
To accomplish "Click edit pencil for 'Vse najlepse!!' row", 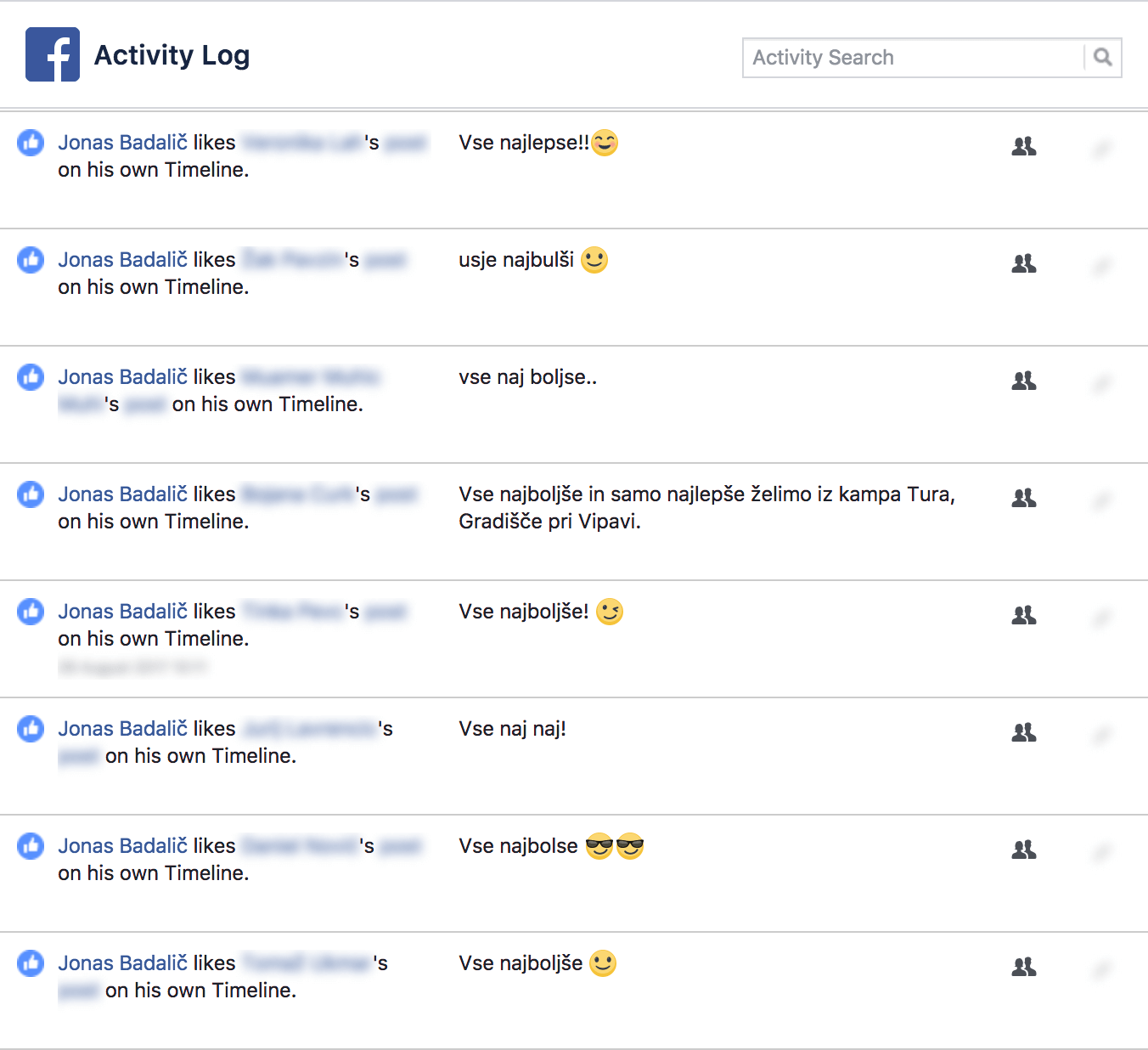I will click(x=1101, y=150).
